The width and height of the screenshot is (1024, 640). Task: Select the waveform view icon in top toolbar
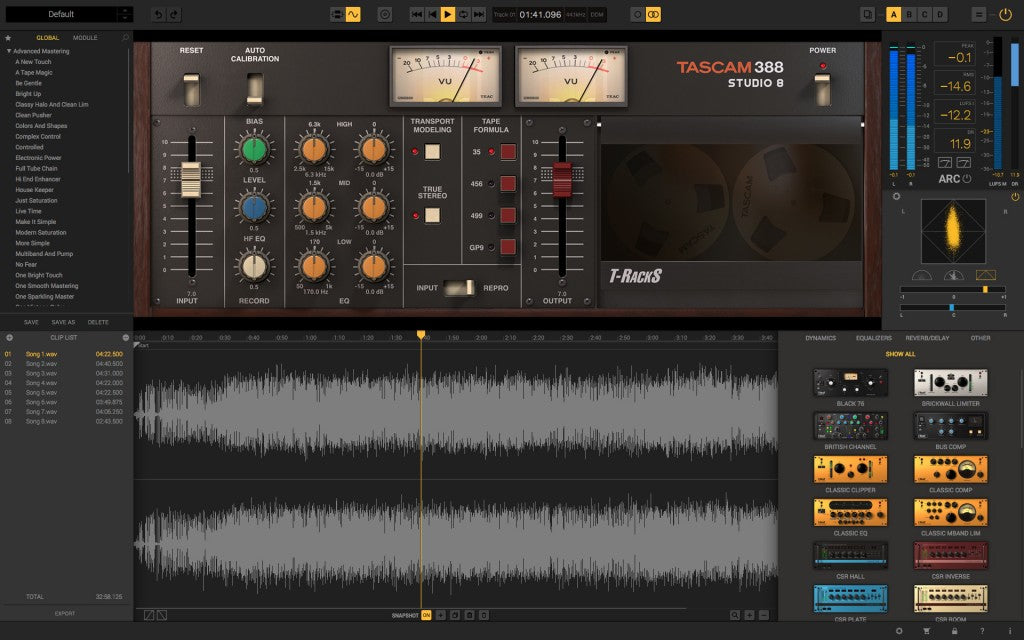pos(353,14)
